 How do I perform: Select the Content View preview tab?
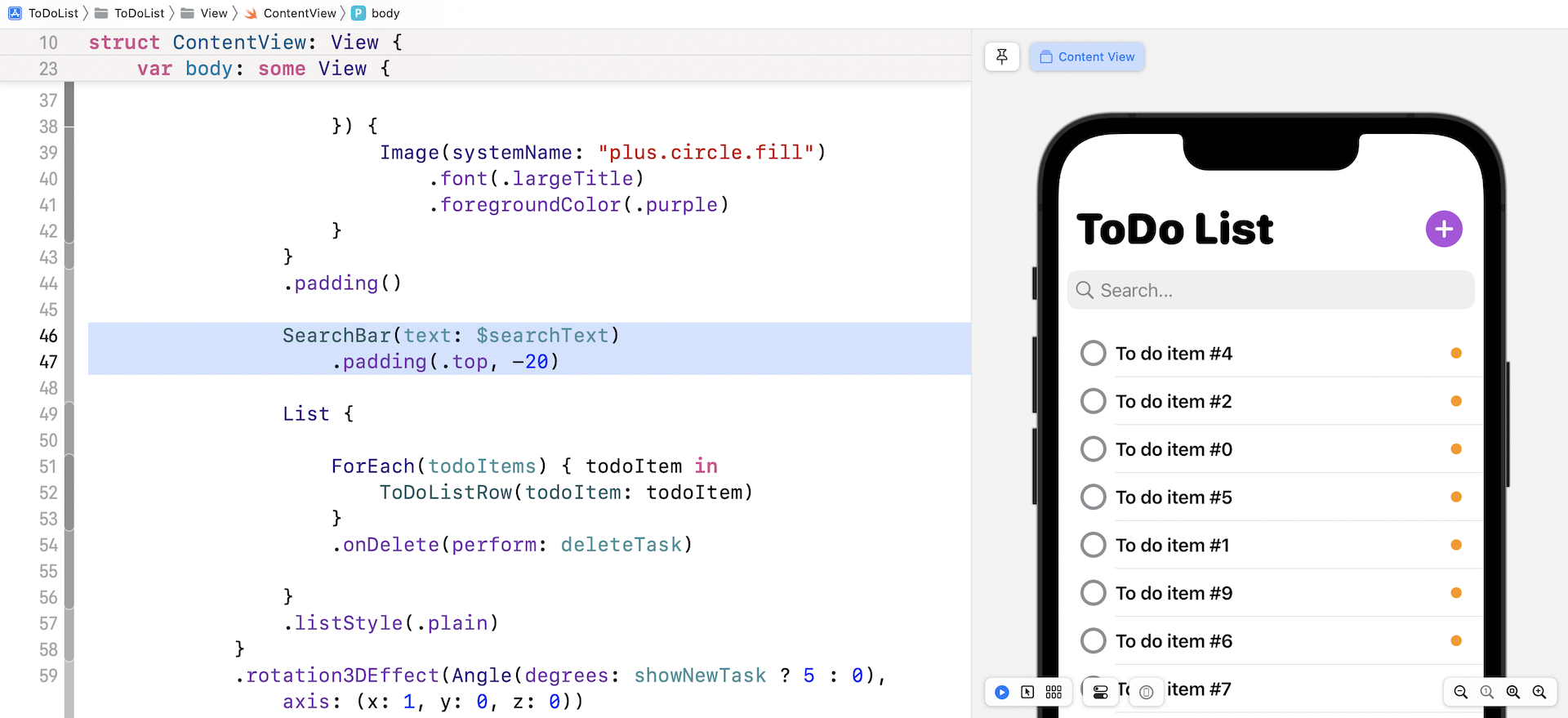[1087, 56]
